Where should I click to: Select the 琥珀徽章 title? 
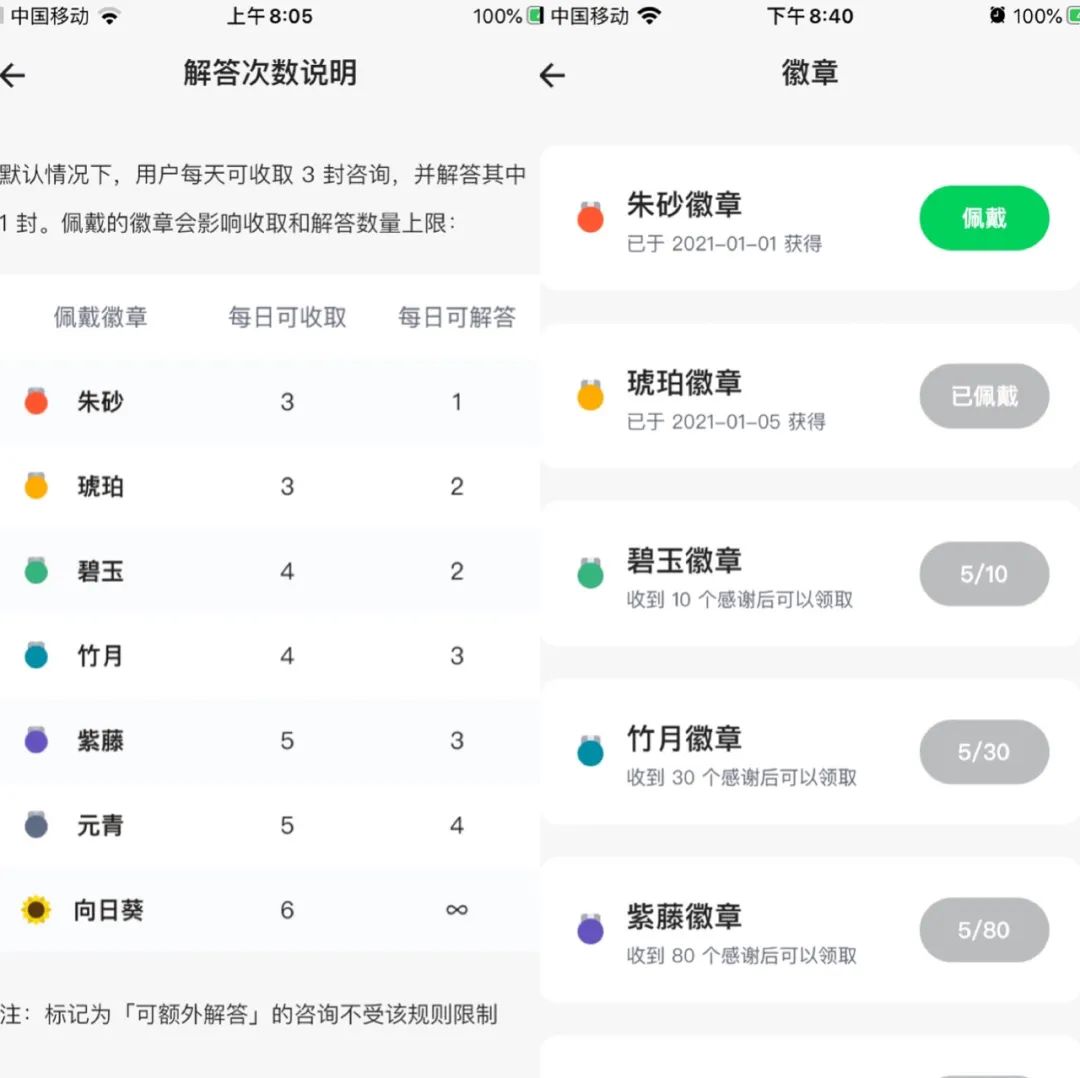[x=684, y=382]
